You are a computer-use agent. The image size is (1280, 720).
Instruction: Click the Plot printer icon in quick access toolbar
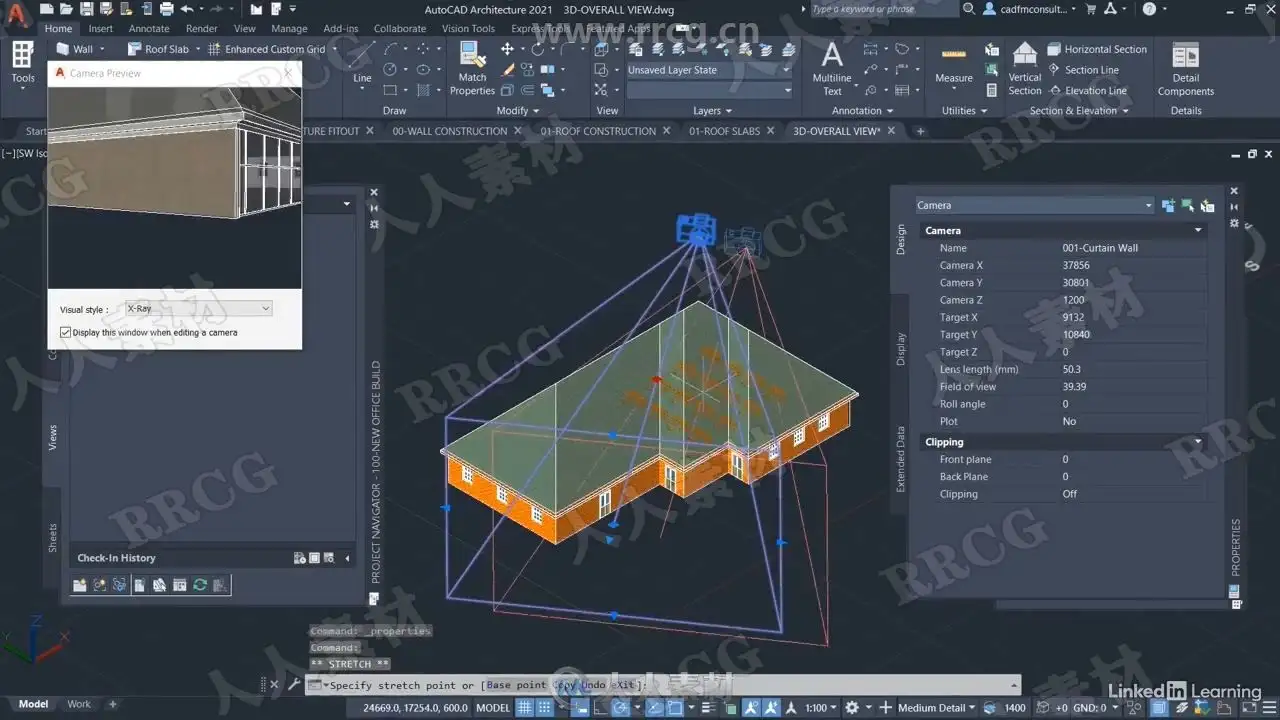pyautogui.click(x=165, y=9)
